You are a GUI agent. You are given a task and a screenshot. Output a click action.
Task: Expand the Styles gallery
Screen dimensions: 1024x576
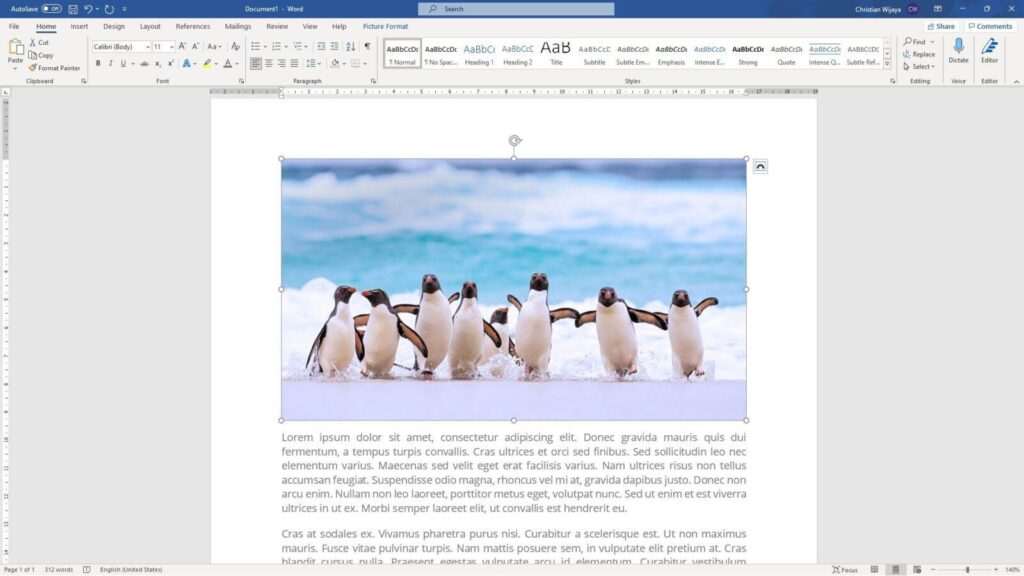[888, 64]
